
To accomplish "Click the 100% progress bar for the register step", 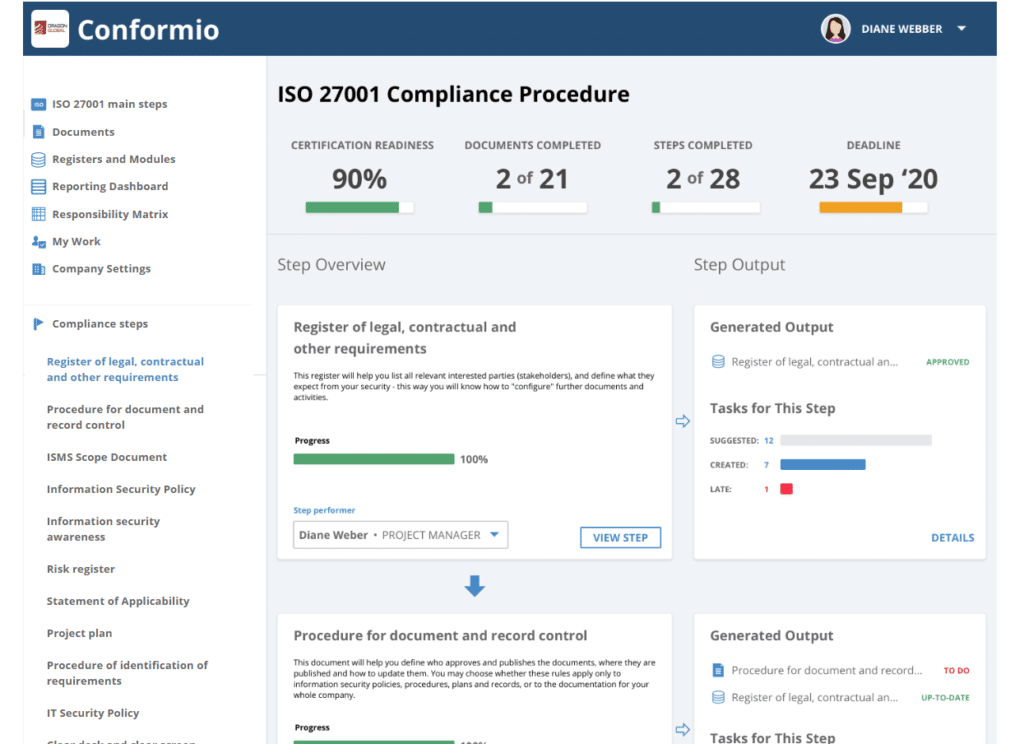I will (374, 458).
